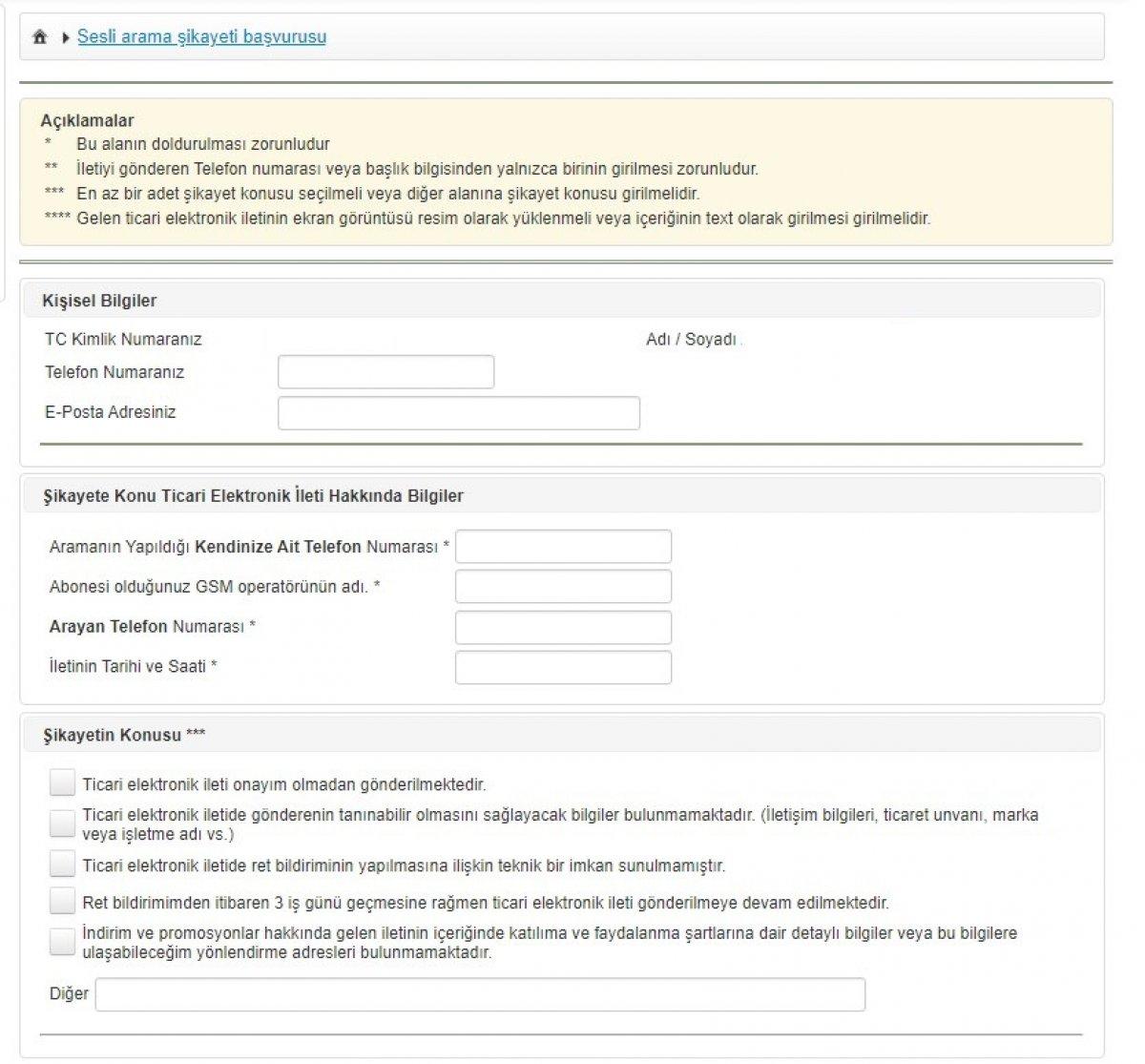1145x1064 pixels.
Task: Open 'Sesli arama şikayeti başvurusu' link
Action: 201,37
